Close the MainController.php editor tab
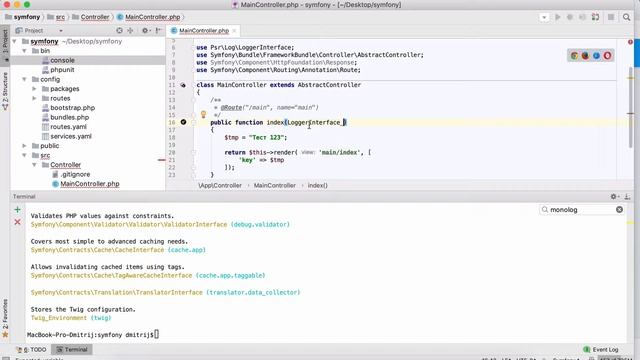This screenshot has height=360, width=640. coord(234,31)
